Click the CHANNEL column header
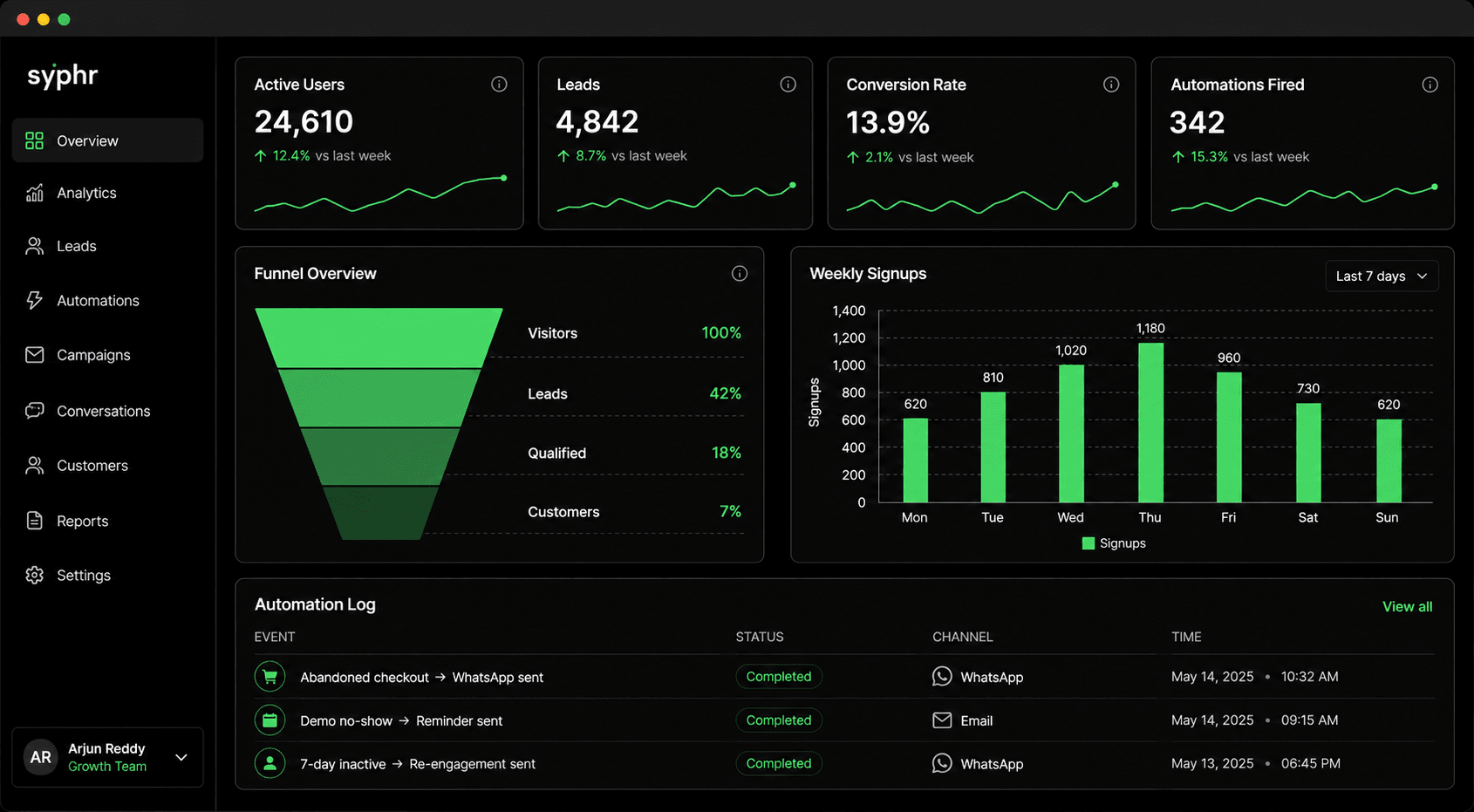Viewport: 1474px width, 812px height. 963,637
